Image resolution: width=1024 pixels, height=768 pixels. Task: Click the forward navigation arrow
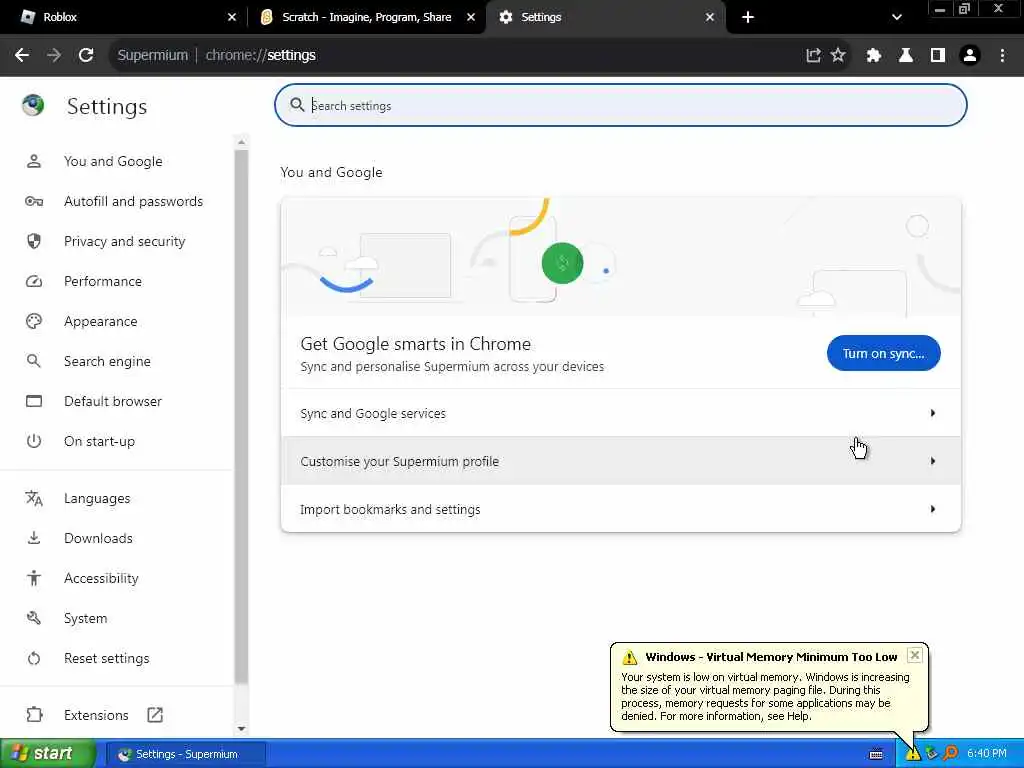point(54,55)
